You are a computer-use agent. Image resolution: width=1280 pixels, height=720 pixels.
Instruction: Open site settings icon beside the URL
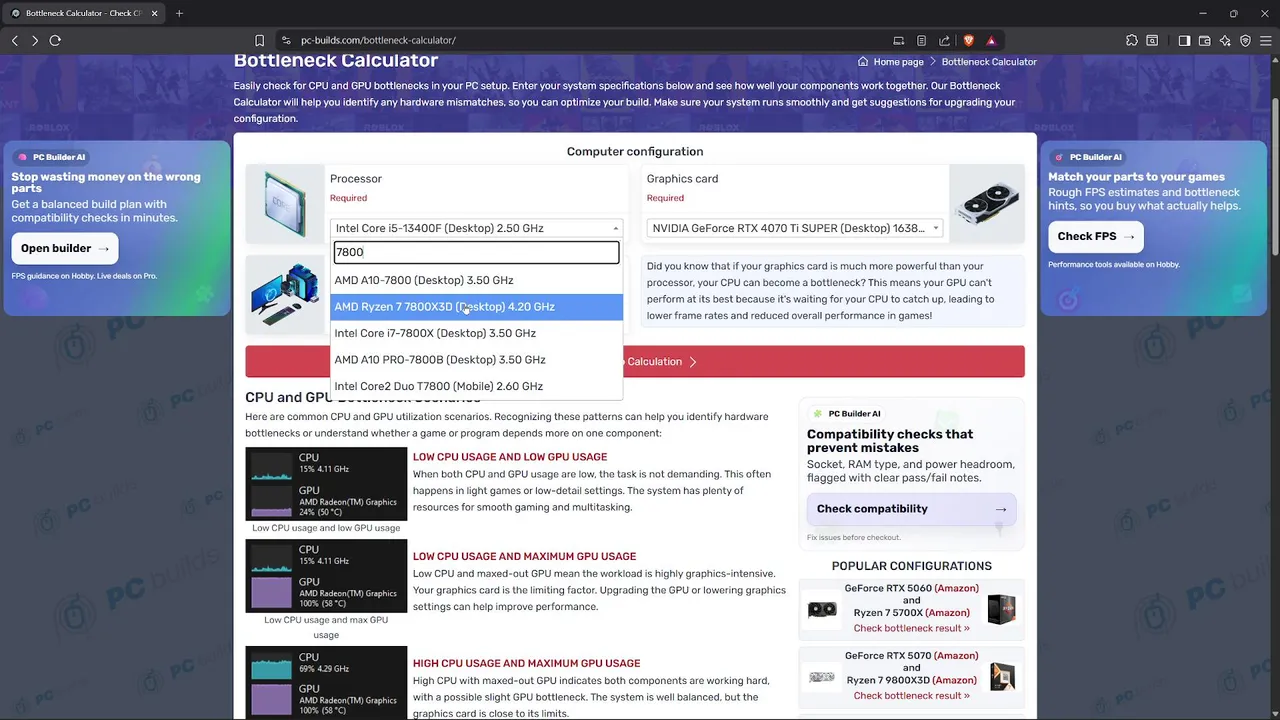click(x=286, y=40)
